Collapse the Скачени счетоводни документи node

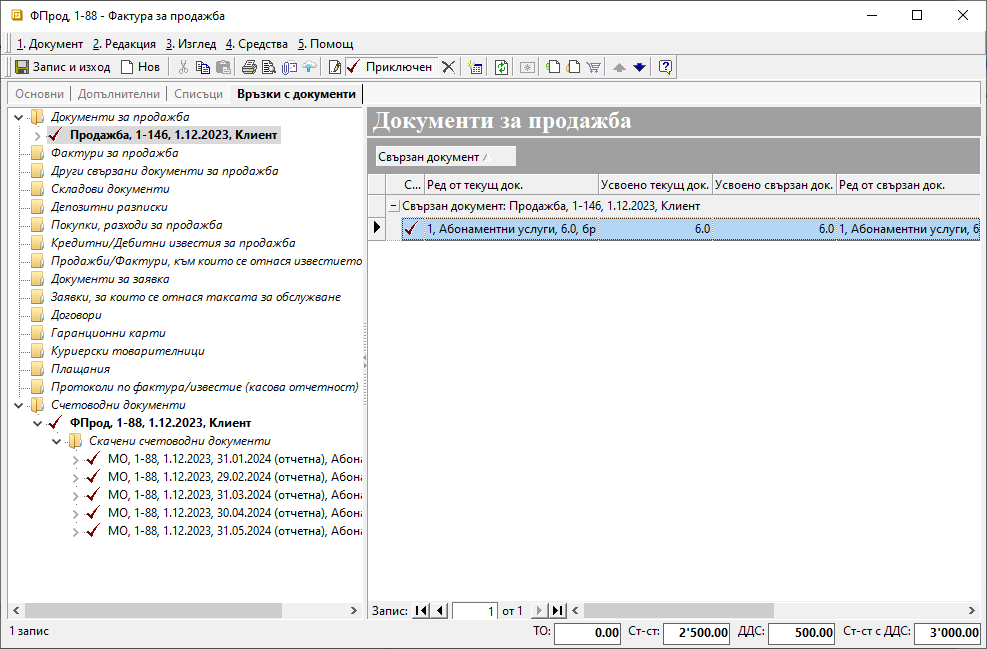click(x=56, y=441)
